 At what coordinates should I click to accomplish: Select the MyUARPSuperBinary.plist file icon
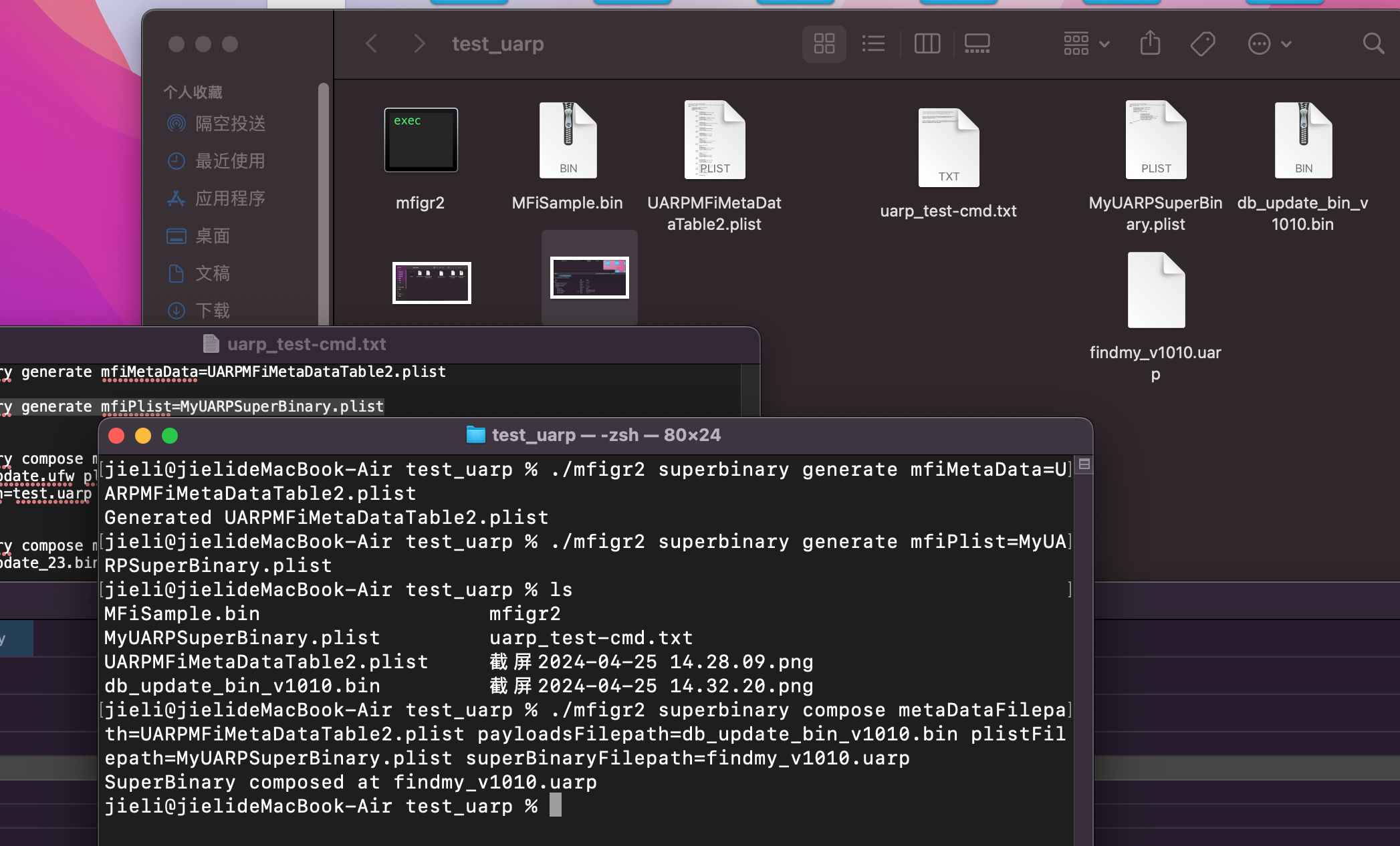tap(1155, 140)
